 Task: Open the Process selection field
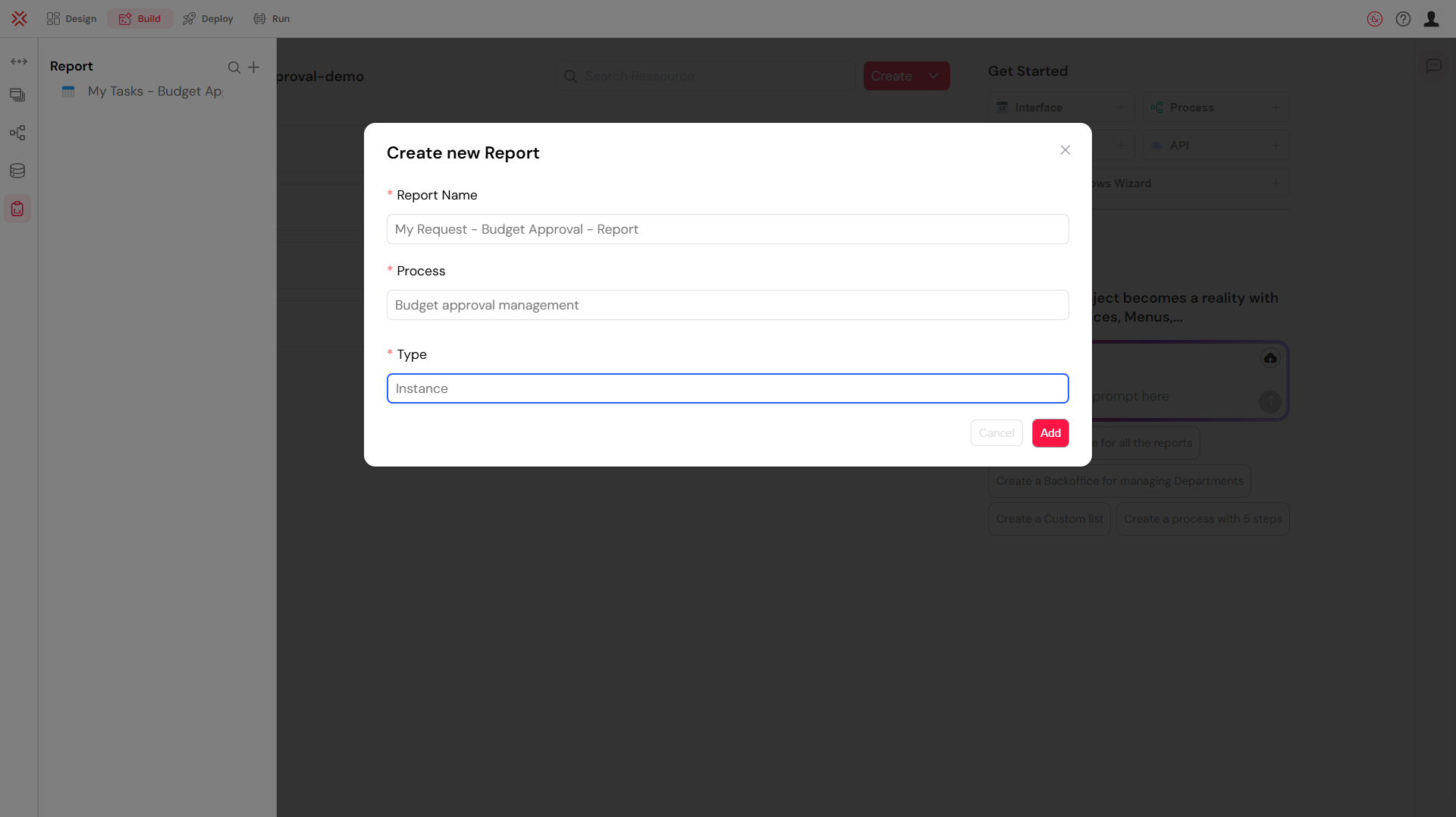tap(727, 305)
